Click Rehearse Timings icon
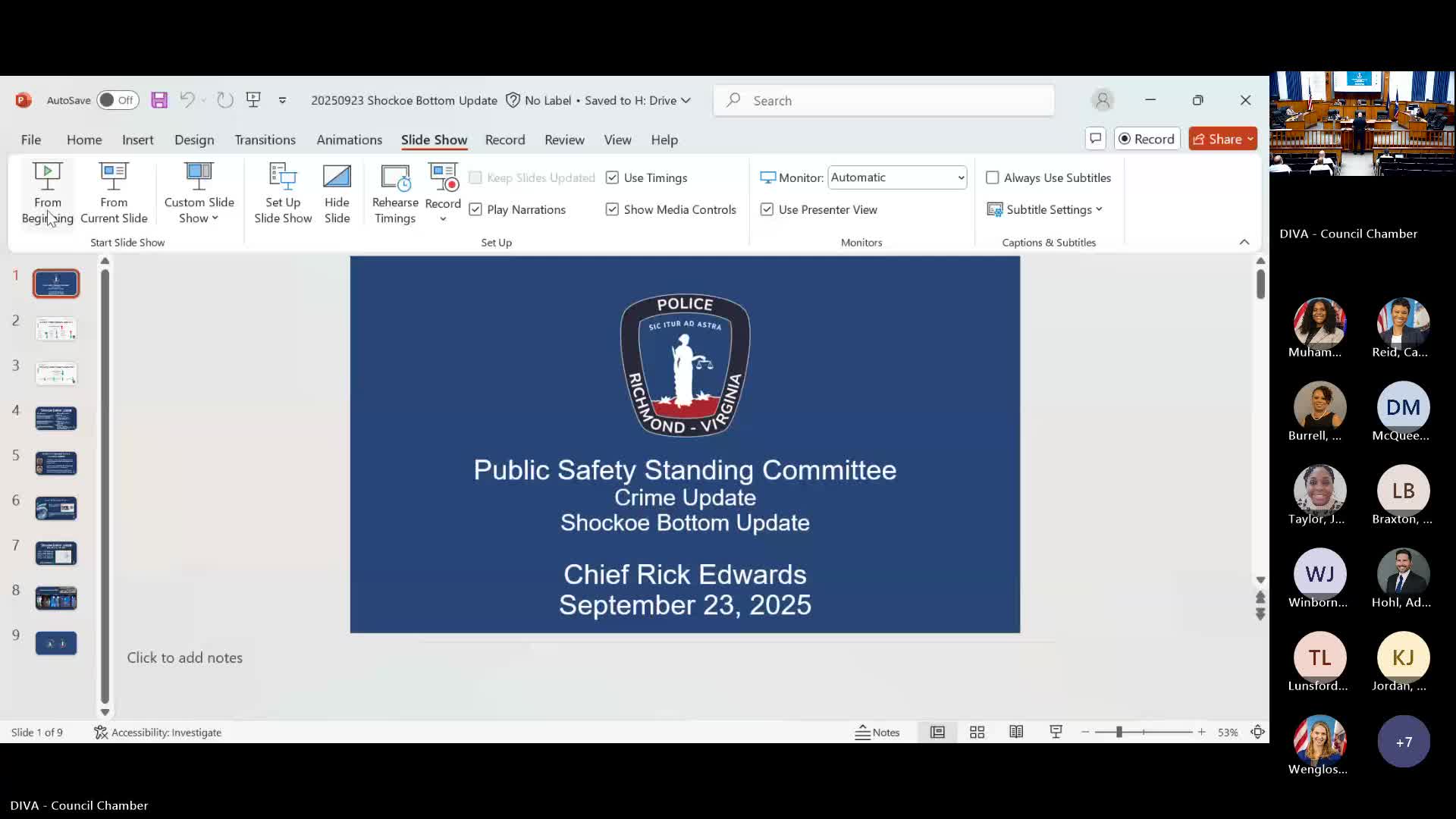The width and height of the screenshot is (1456, 819). click(395, 177)
